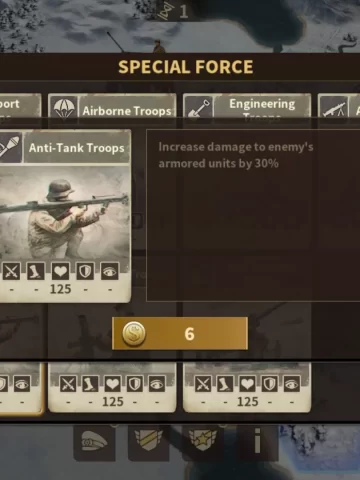
Task: Select the Anti-Tank soldier portrait
Action: pos(64,213)
